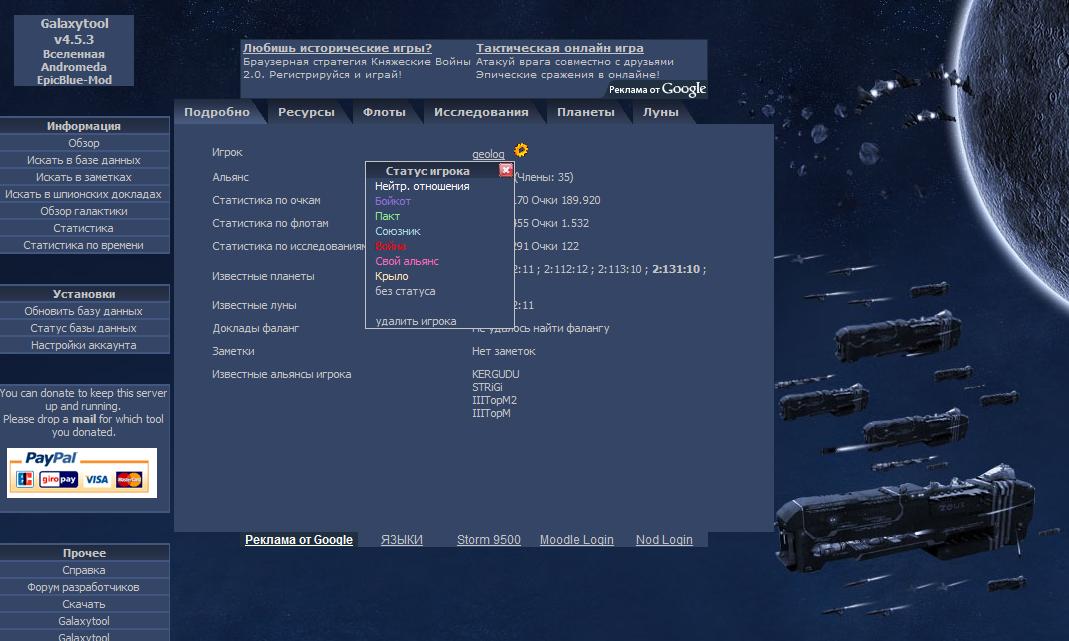Click the Скачать link
This screenshot has height=641, width=1069.
coord(84,604)
